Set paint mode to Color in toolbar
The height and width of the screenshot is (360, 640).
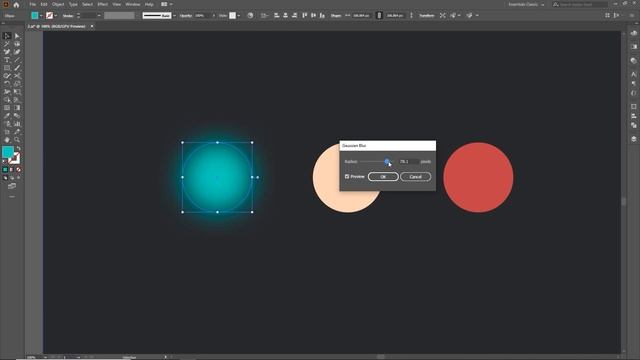(x=5, y=169)
